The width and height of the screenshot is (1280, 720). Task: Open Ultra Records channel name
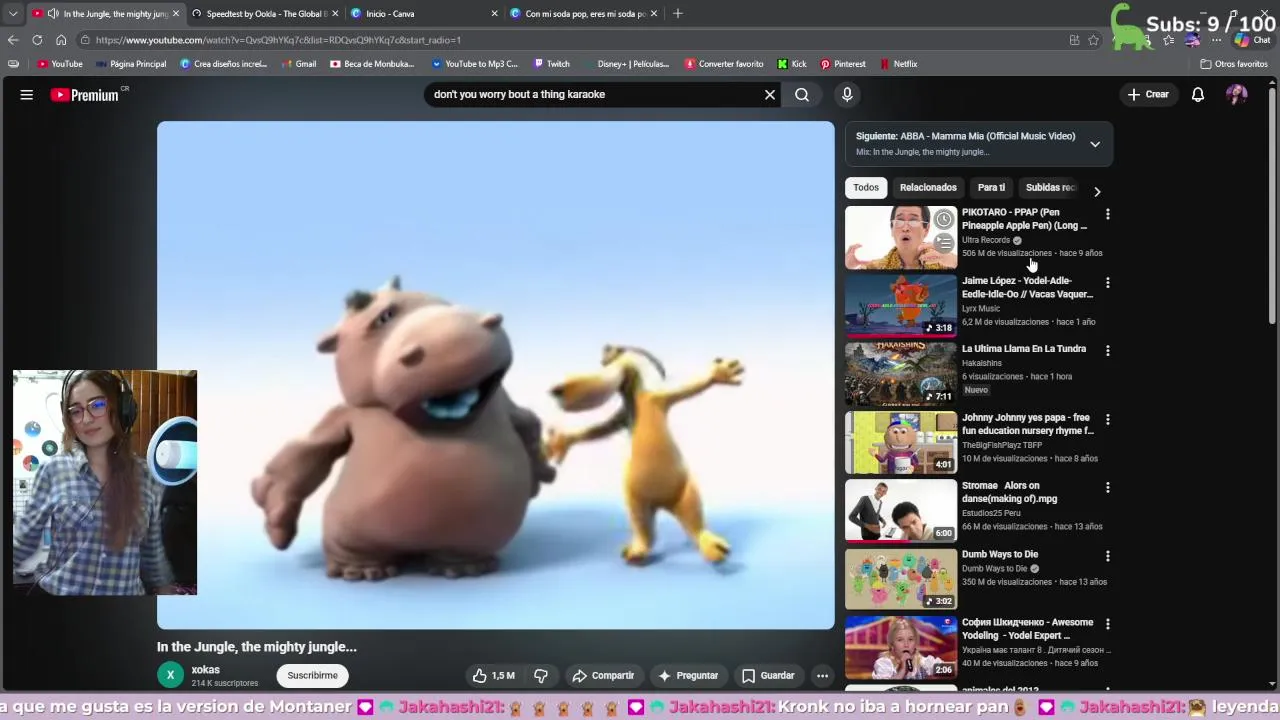coord(986,240)
